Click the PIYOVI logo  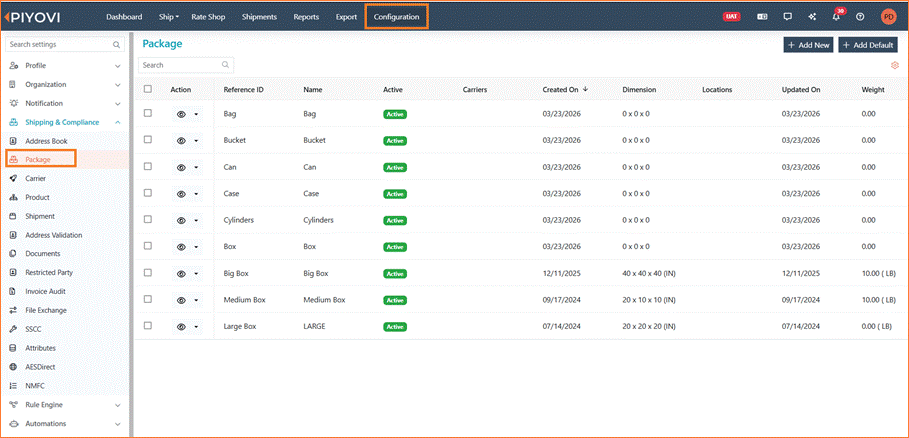click(32, 17)
